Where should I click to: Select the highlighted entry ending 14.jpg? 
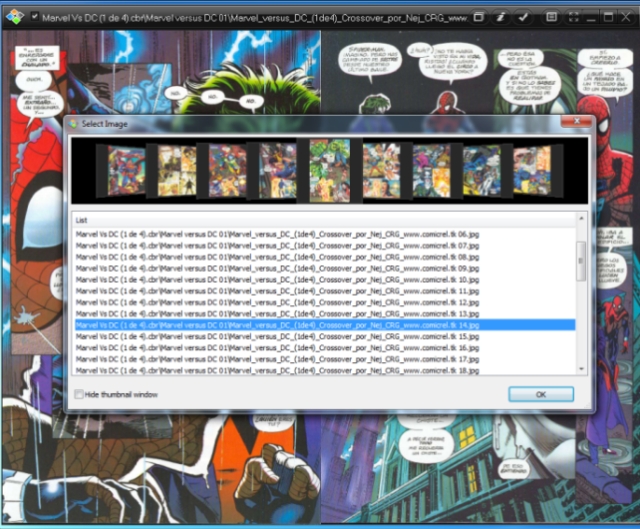pos(325,325)
